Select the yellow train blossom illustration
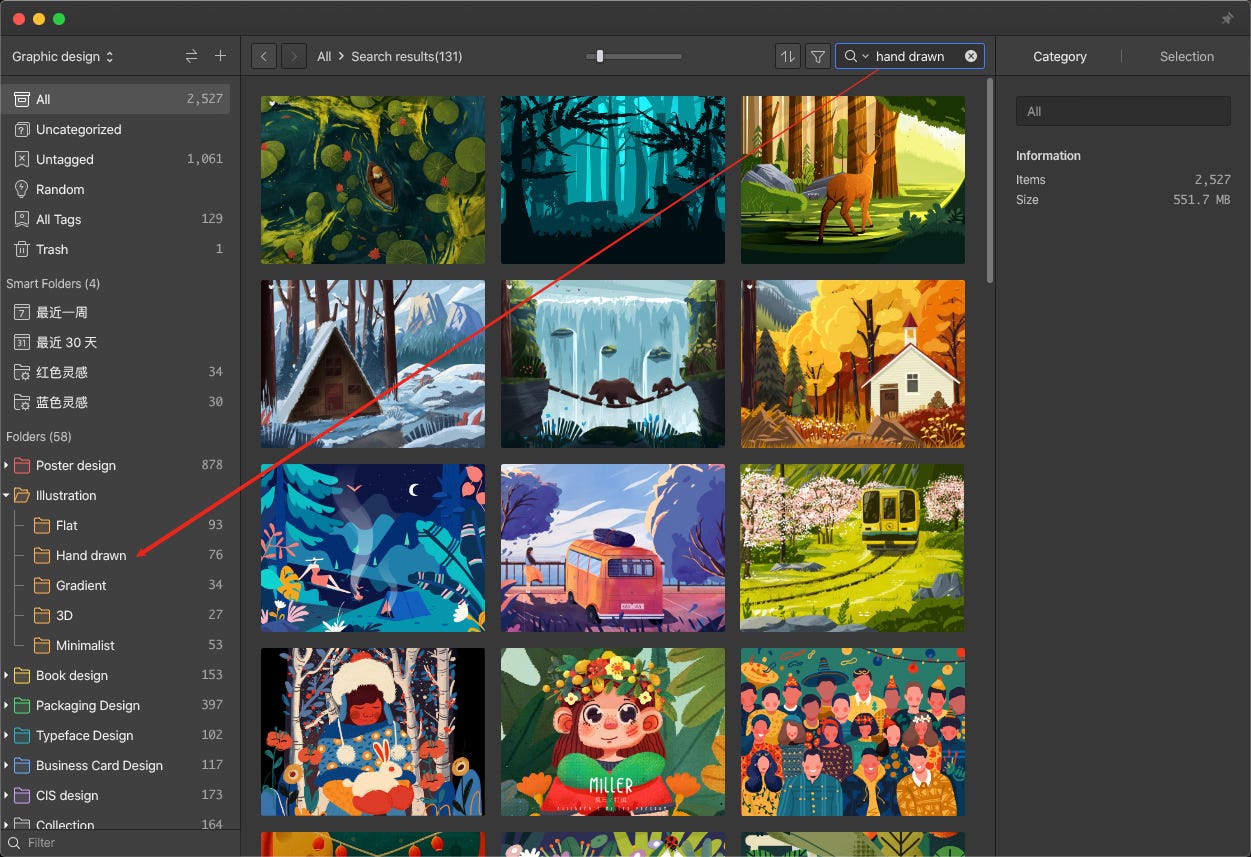Viewport: 1251px width, 857px height. (x=853, y=548)
